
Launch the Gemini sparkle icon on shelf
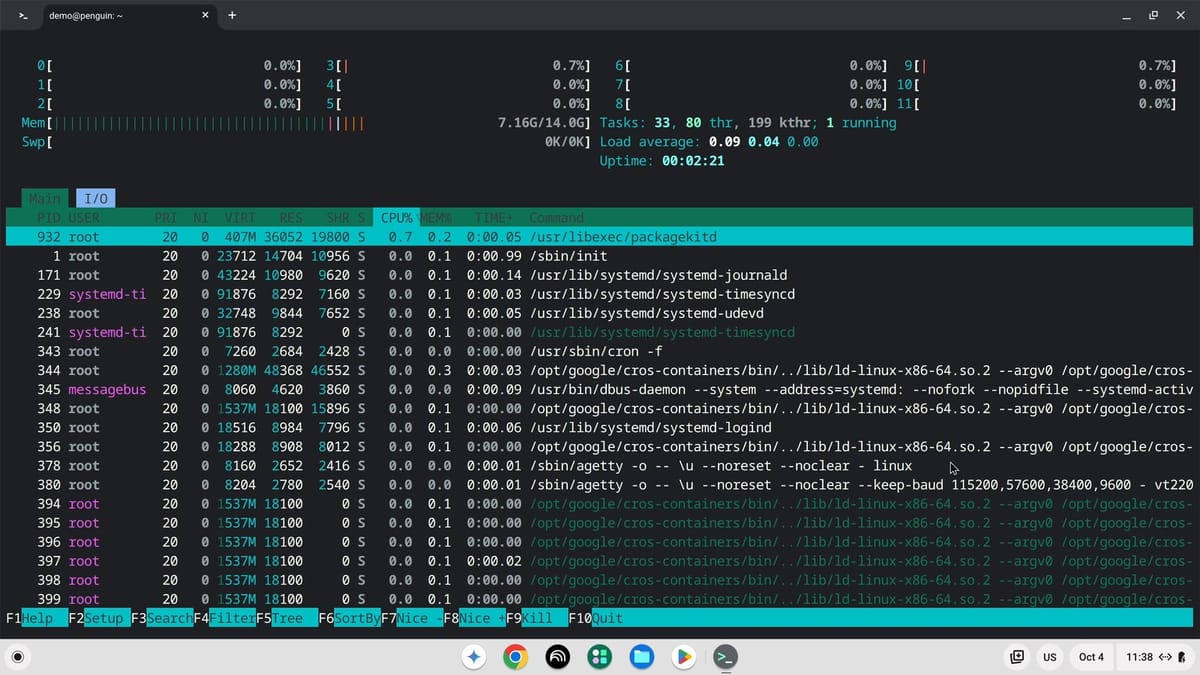(x=475, y=657)
